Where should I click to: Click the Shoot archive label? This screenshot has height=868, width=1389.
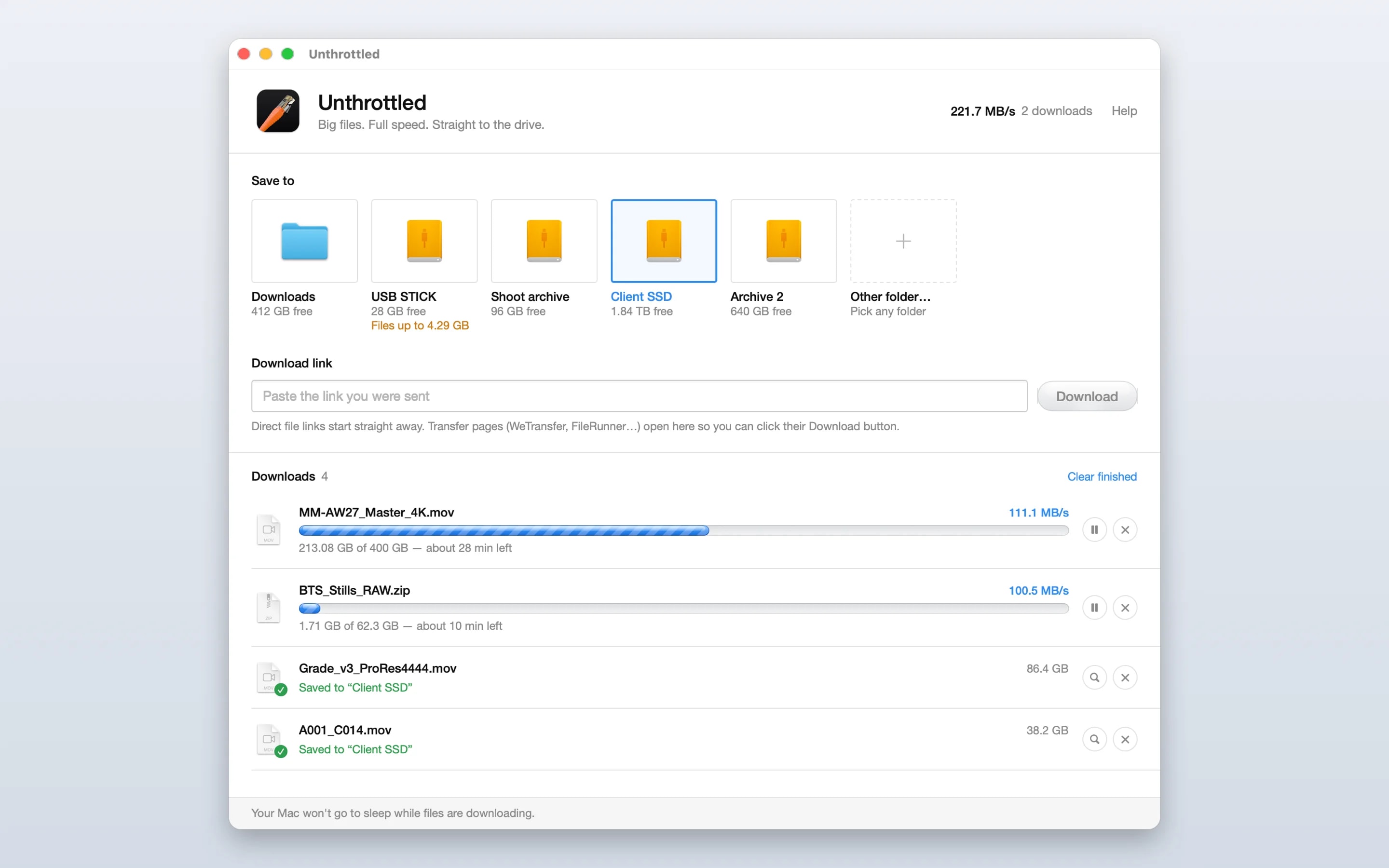pos(530,297)
